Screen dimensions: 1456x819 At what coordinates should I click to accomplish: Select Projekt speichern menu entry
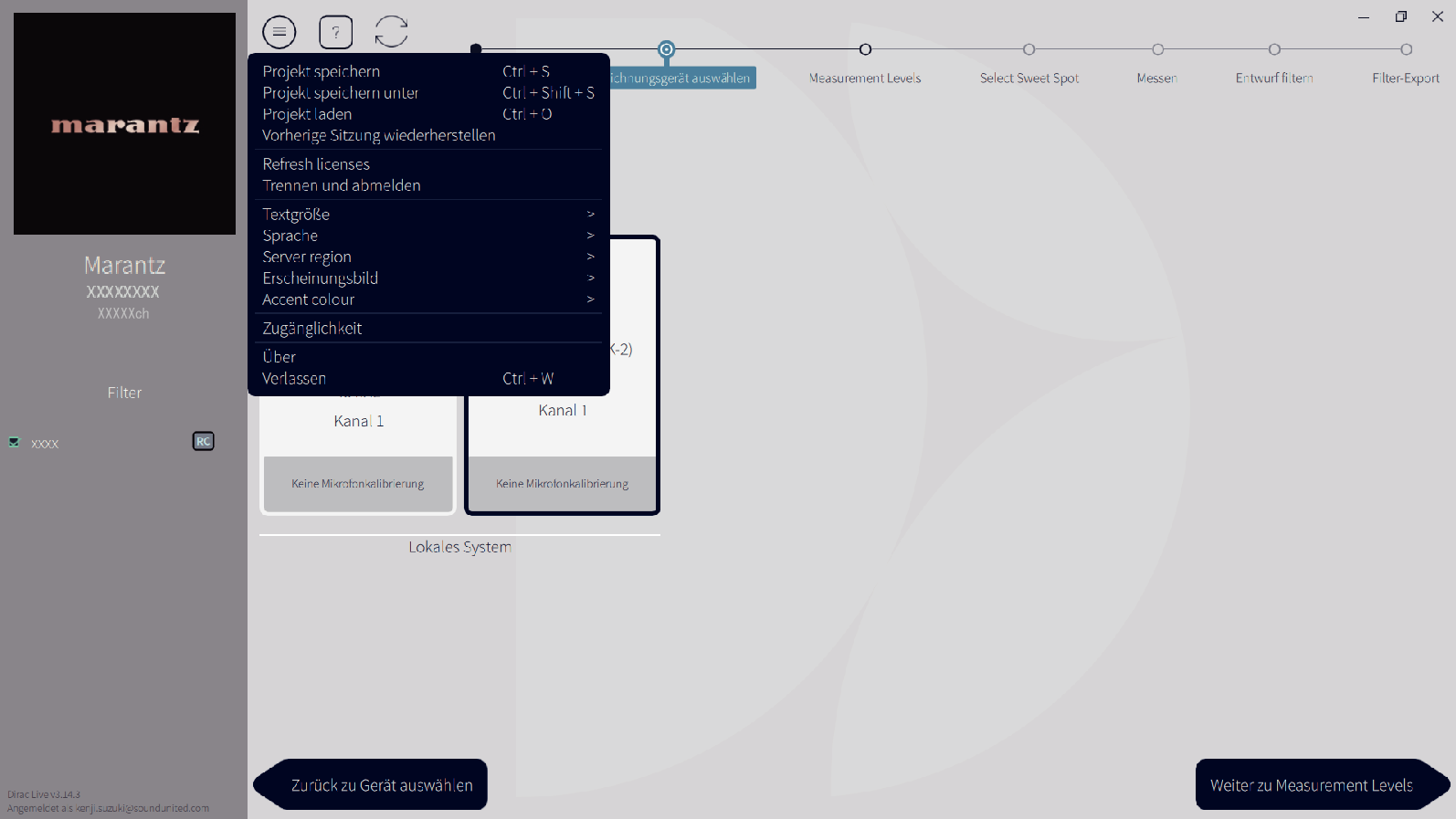pos(428,71)
